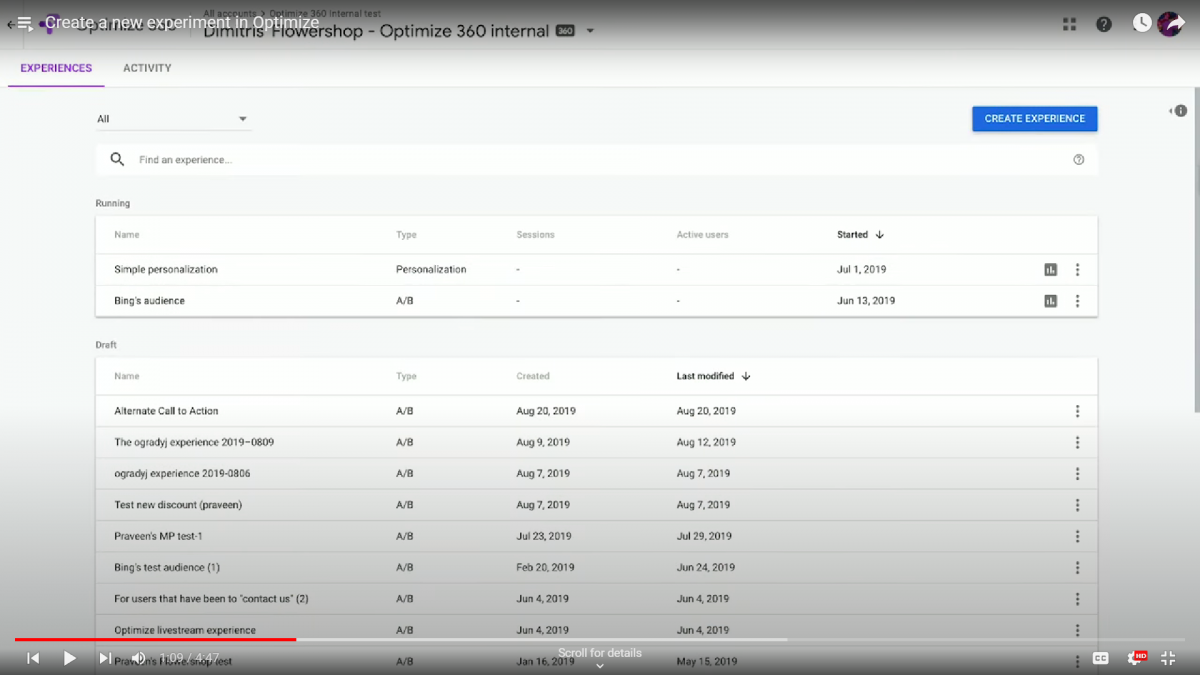Click the search magnifier icon
Image resolution: width=1200 pixels, height=675 pixels.
click(x=117, y=159)
